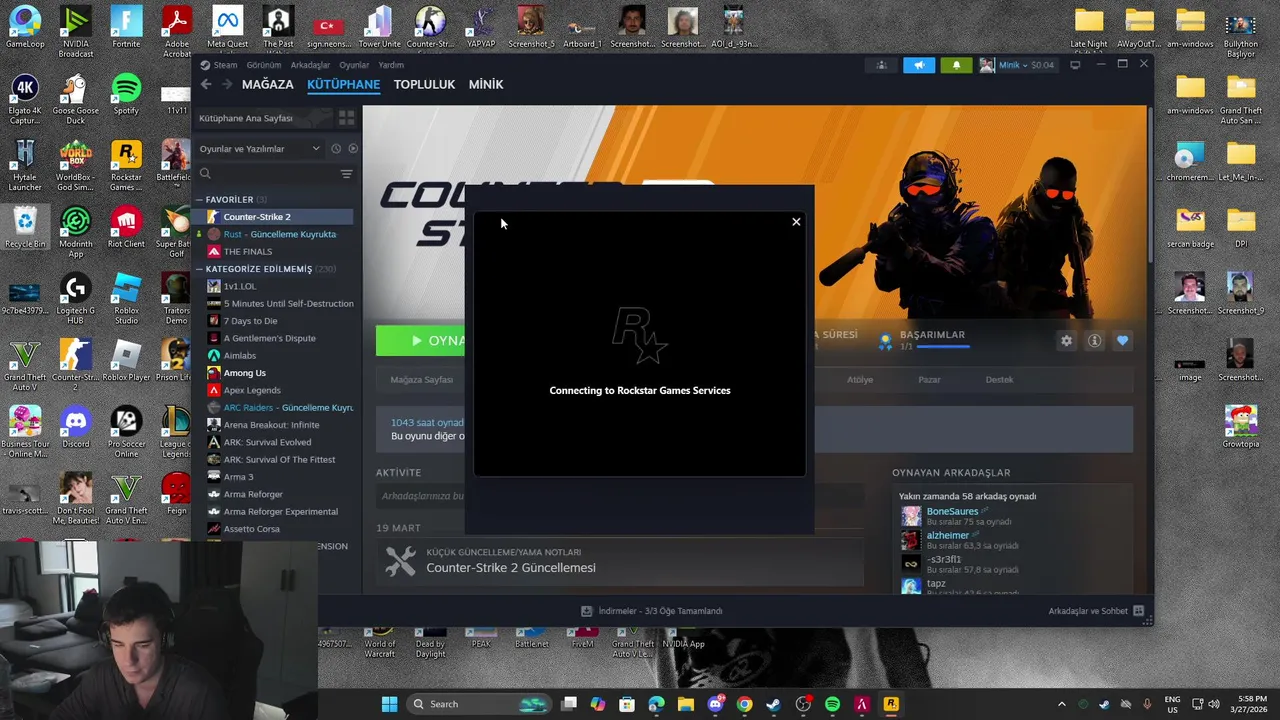Select the Logitech G HUB desktop icon
The height and width of the screenshot is (720, 1280).
tap(75, 299)
